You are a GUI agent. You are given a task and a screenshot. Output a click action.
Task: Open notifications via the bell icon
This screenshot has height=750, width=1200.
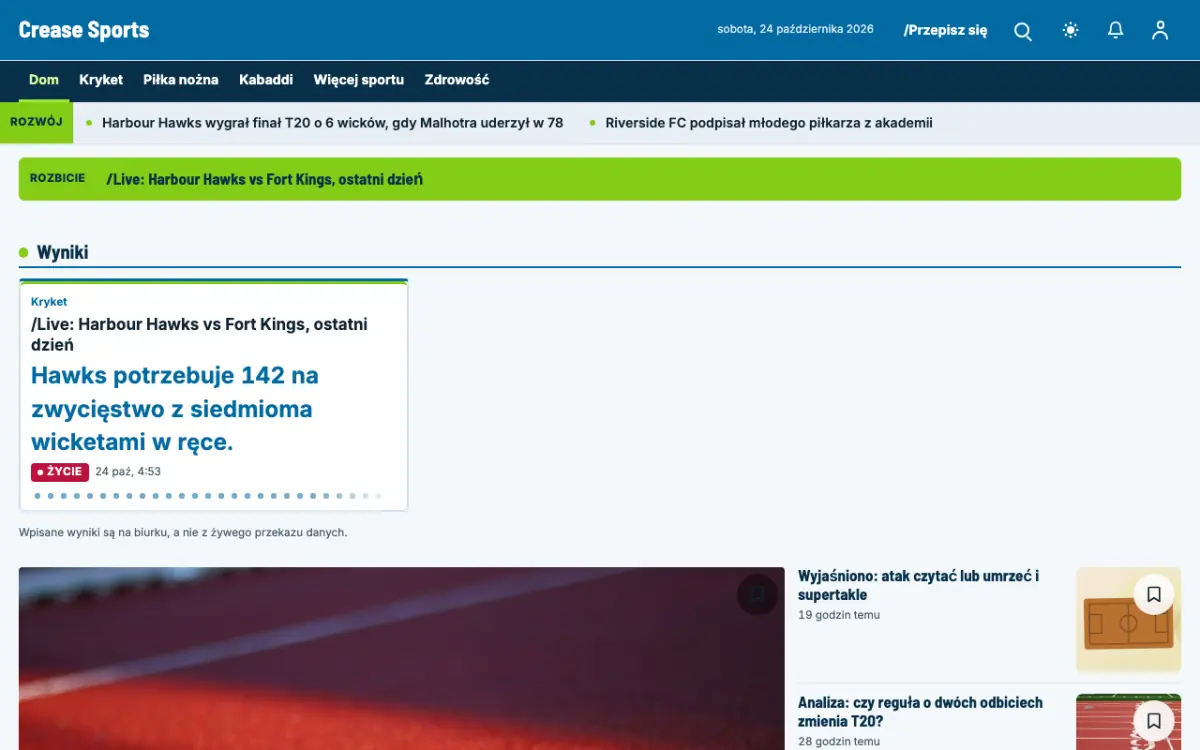pyautogui.click(x=1116, y=30)
